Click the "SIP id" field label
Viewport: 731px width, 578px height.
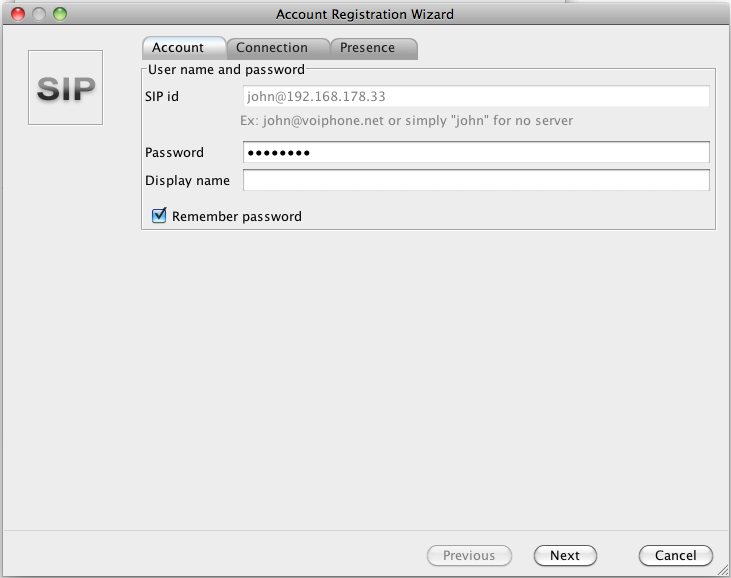pos(162,97)
